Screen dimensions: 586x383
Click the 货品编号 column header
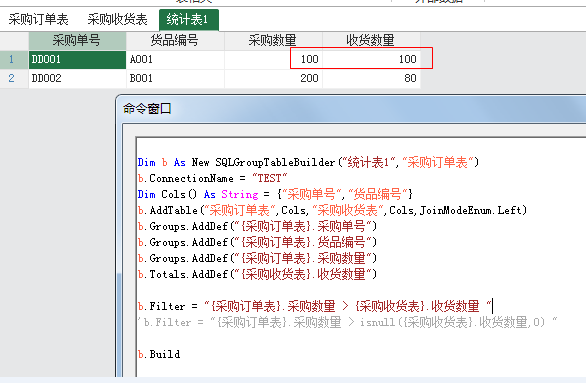pyautogui.click(x=175, y=40)
